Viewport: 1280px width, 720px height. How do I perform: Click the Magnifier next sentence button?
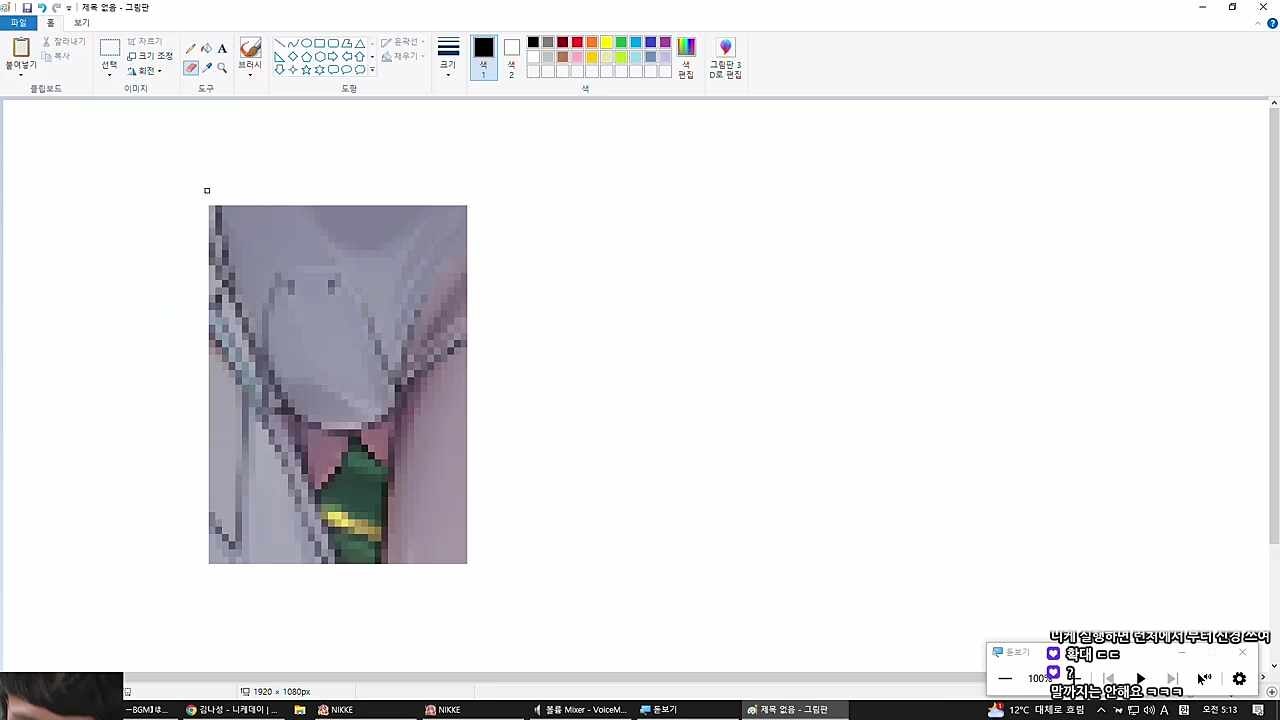pos(1172,678)
